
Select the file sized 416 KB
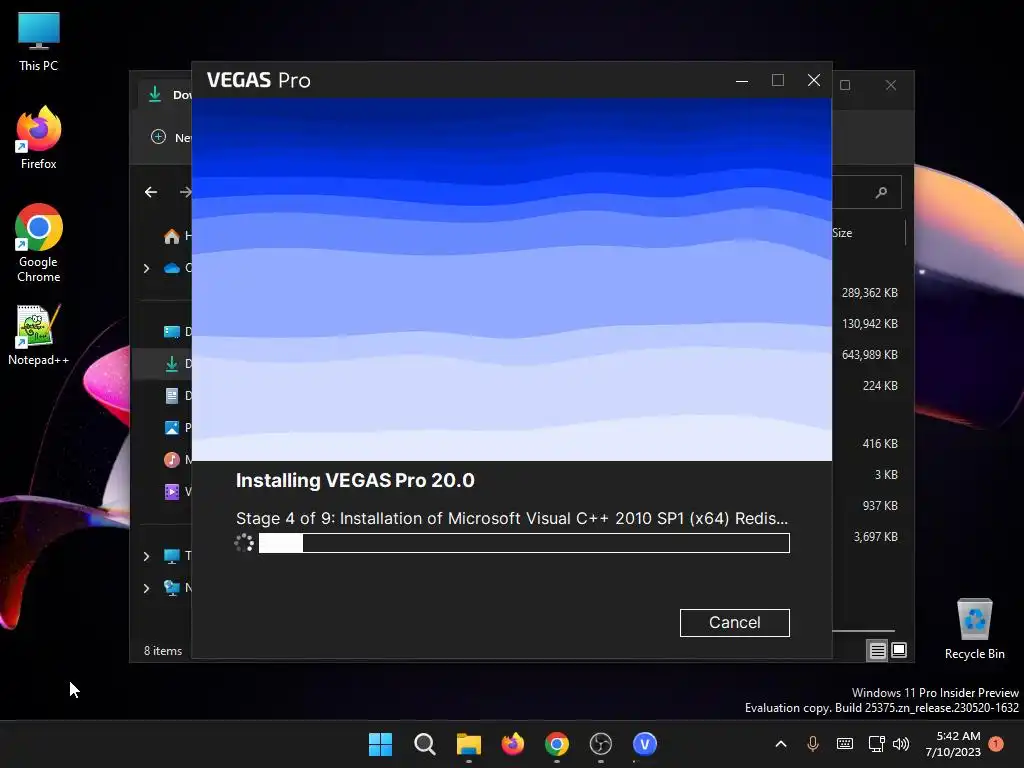pos(879,443)
